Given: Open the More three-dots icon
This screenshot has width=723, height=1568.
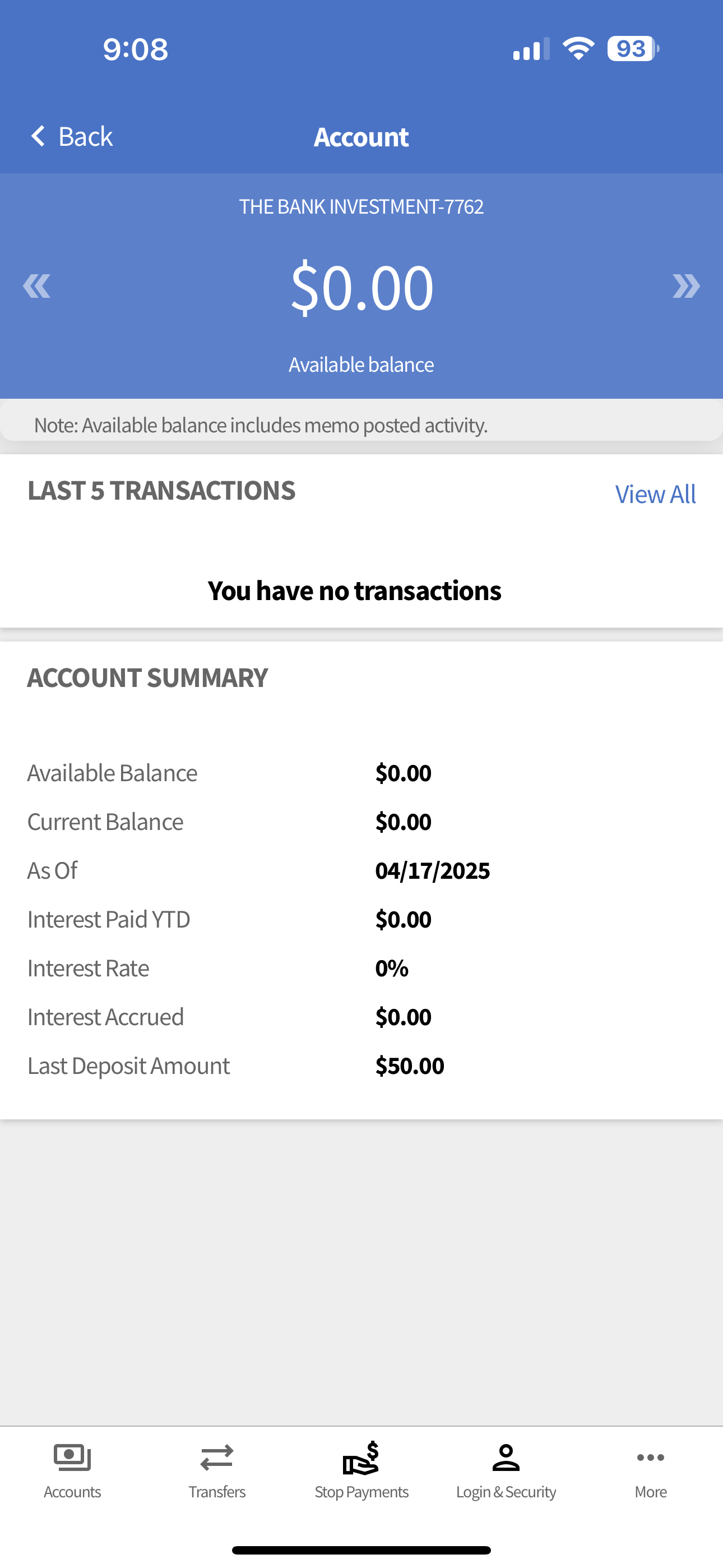Looking at the screenshot, I should coord(651,1457).
